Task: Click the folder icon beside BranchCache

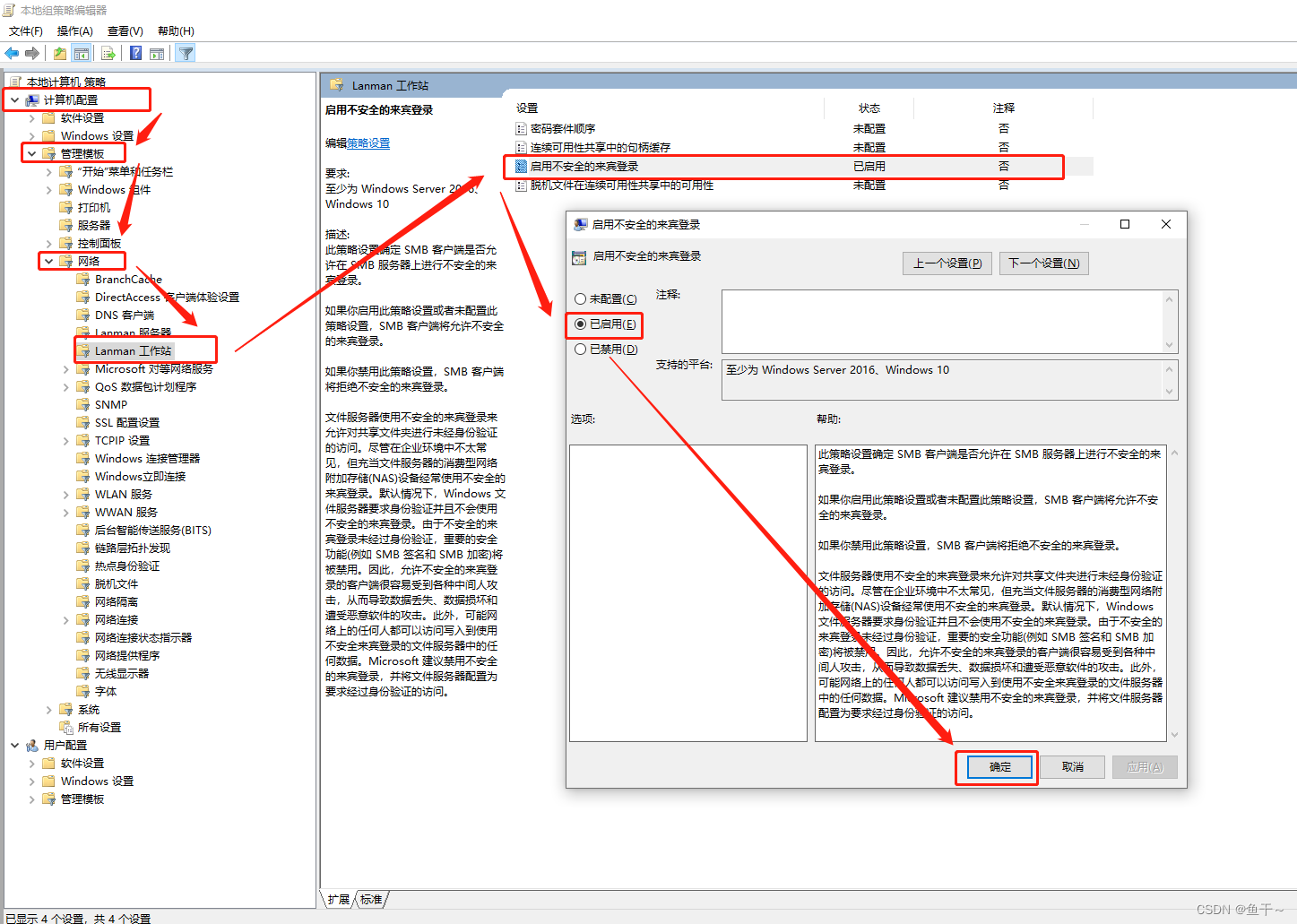Action: (x=83, y=279)
